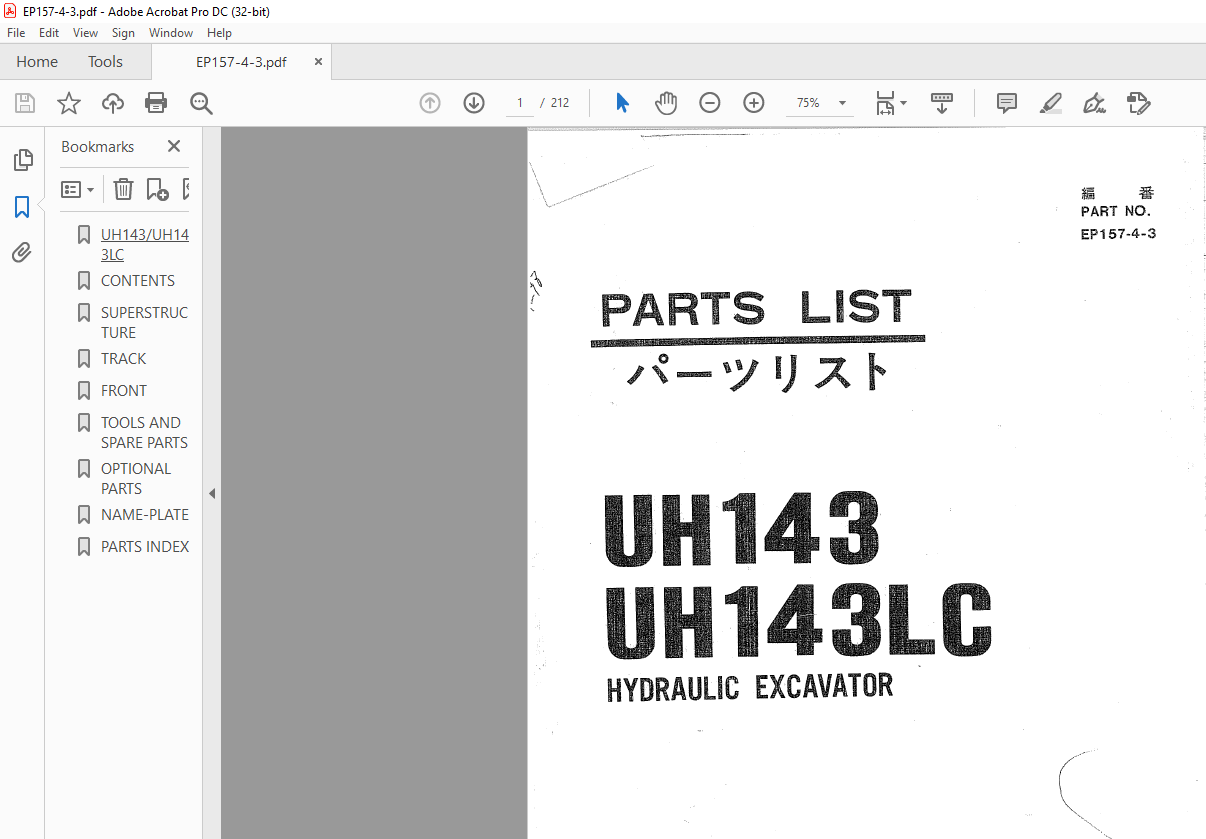Open the Find text magnifier tool
The image size is (1206, 839).
click(x=201, y=103)
